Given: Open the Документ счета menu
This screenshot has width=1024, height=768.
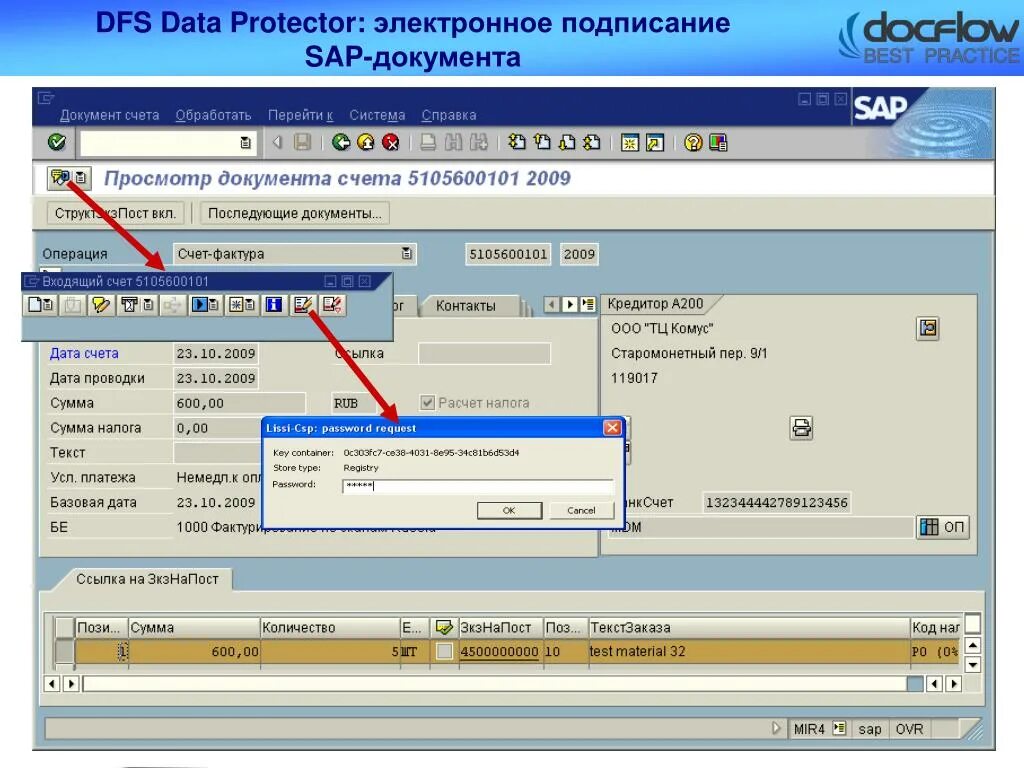Looking at the screenshot, I should click(109, 116).
